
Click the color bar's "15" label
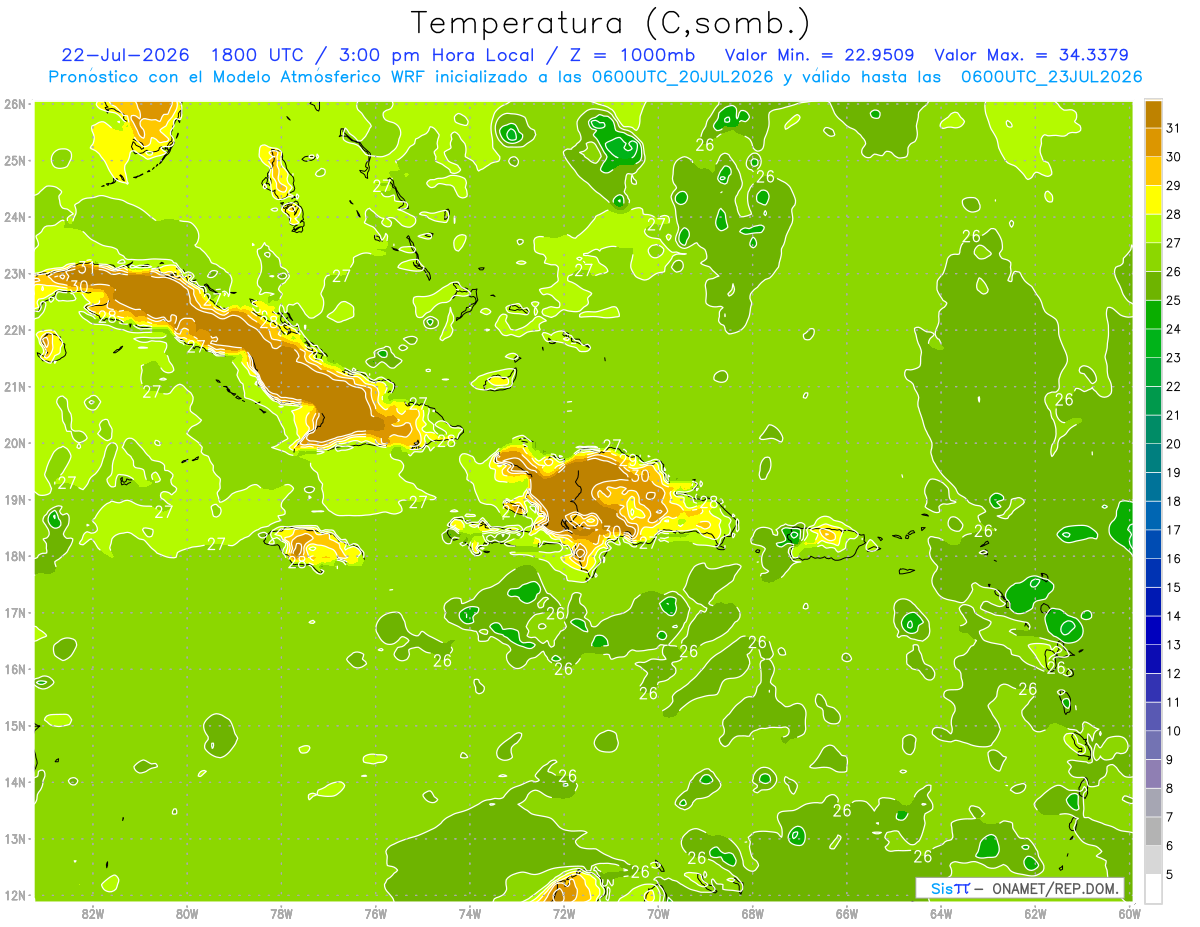click(x=1173, y=587)
